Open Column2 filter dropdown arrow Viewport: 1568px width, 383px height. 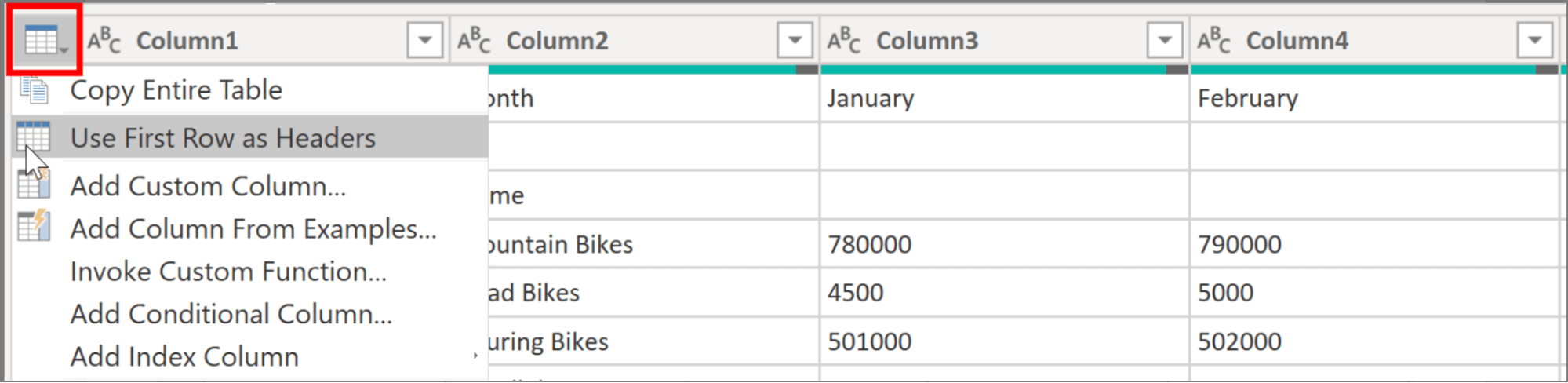[795, 40]
